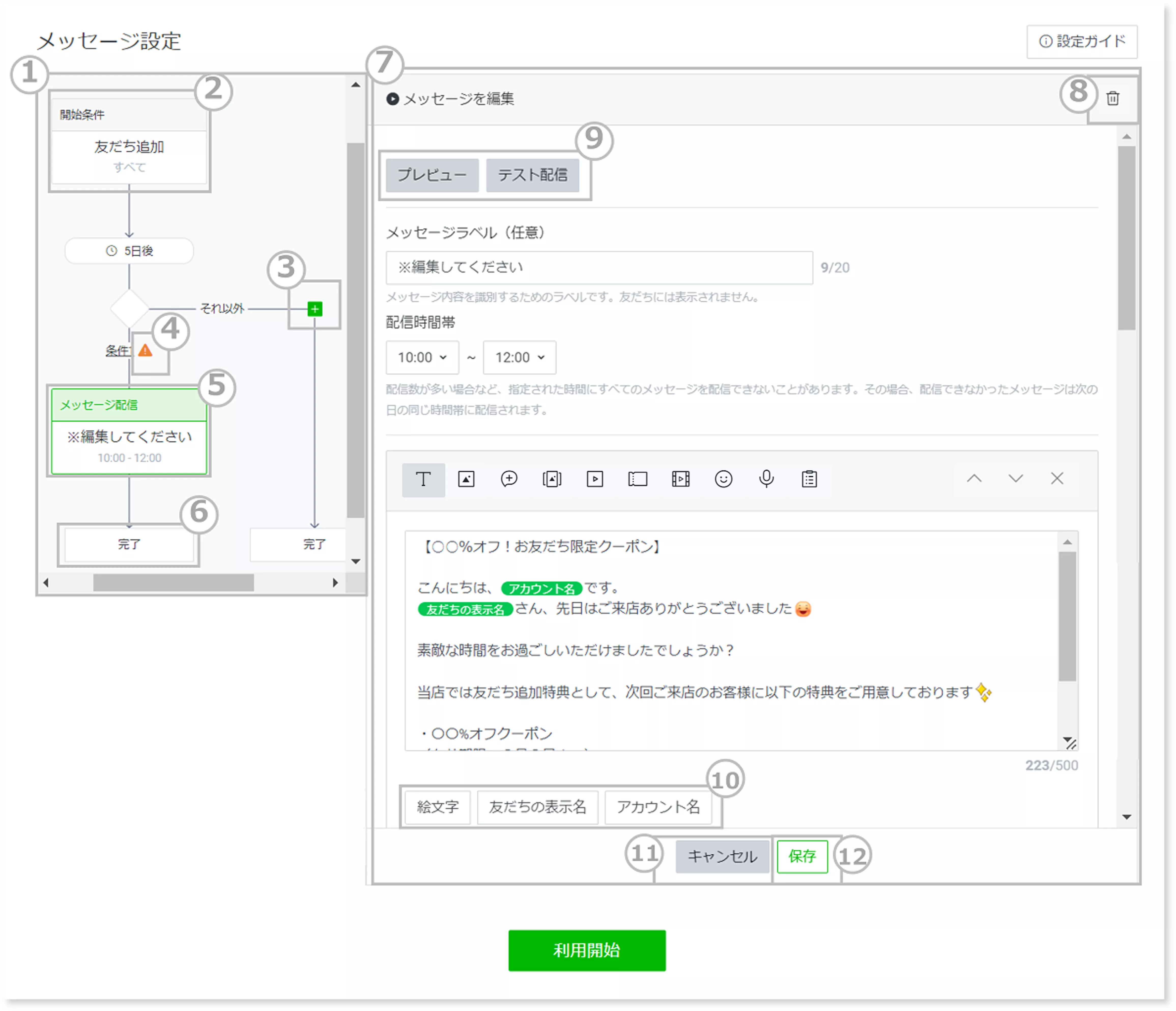Click the テスト配信 button
Image resolution: width=1176 pixels, height=1011 pixels.
[x=532, y=175]
